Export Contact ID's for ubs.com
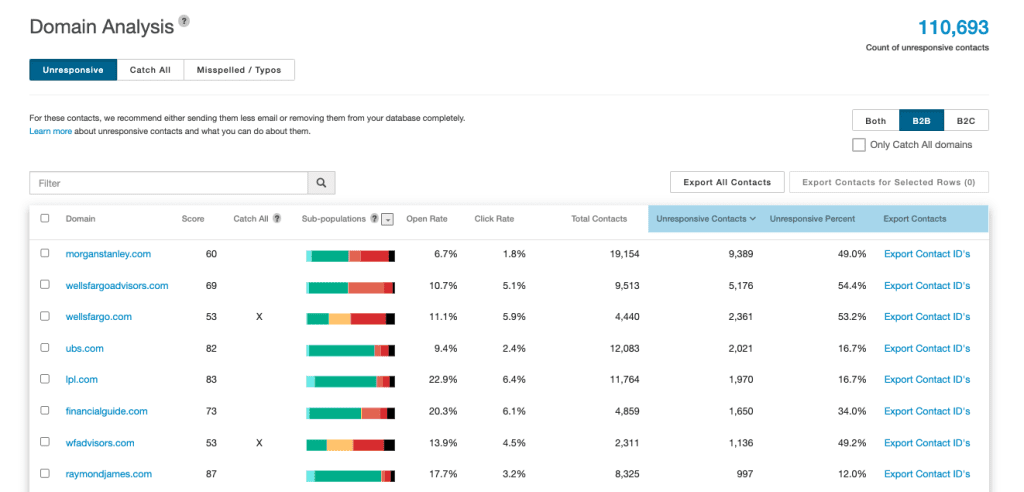Viewport: 1024px width, 492px height. pos(927,348)
